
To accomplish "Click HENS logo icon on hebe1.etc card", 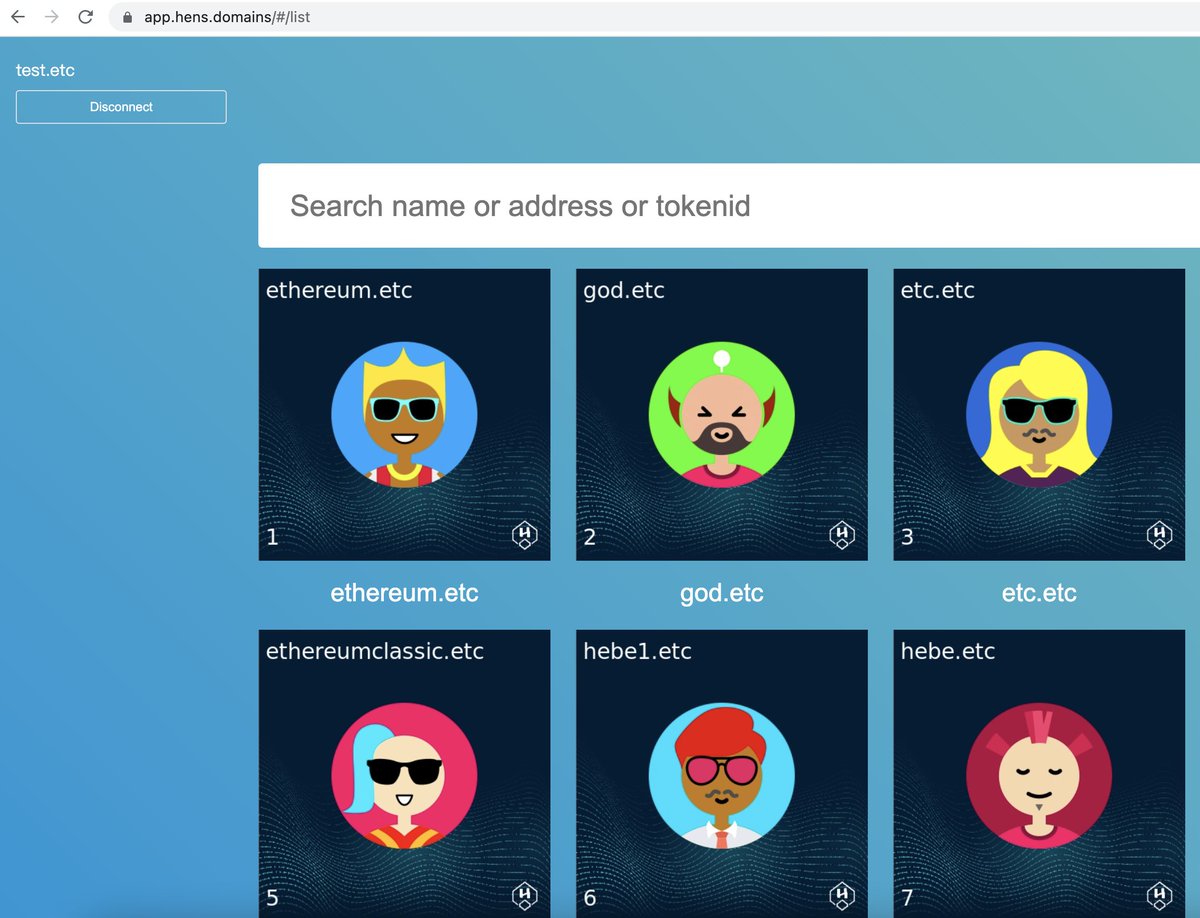I will tap(842, 896).
